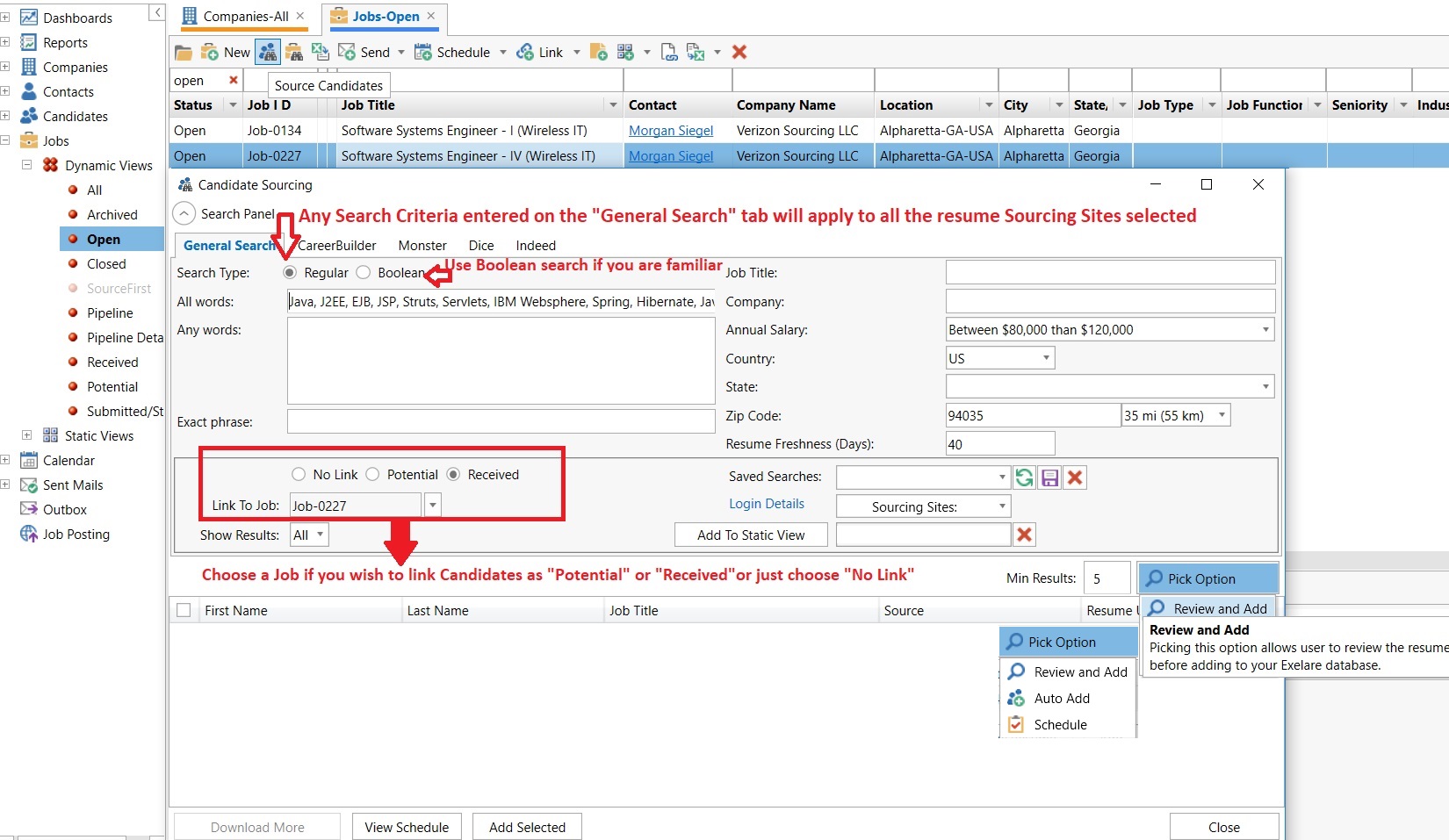
Task: Open Job Posting in sidebar
Action: (76, 534)
